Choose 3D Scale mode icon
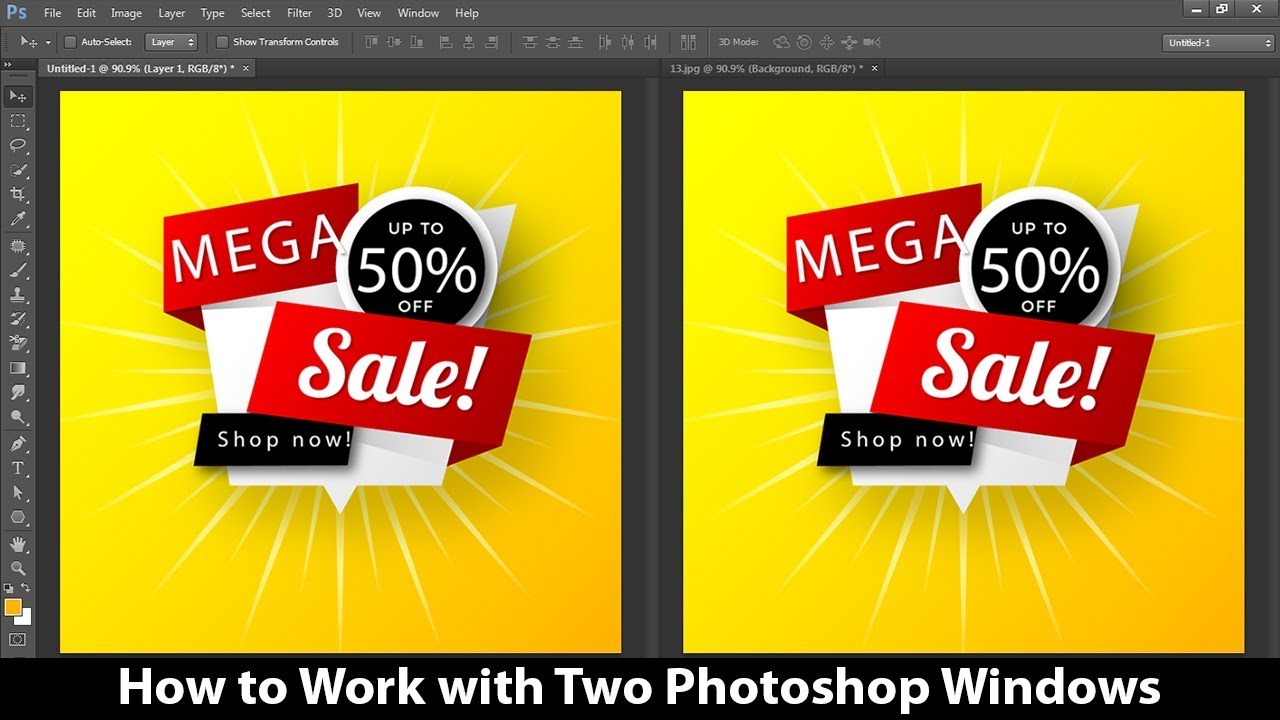1280x720 pixels. point(872,42)
